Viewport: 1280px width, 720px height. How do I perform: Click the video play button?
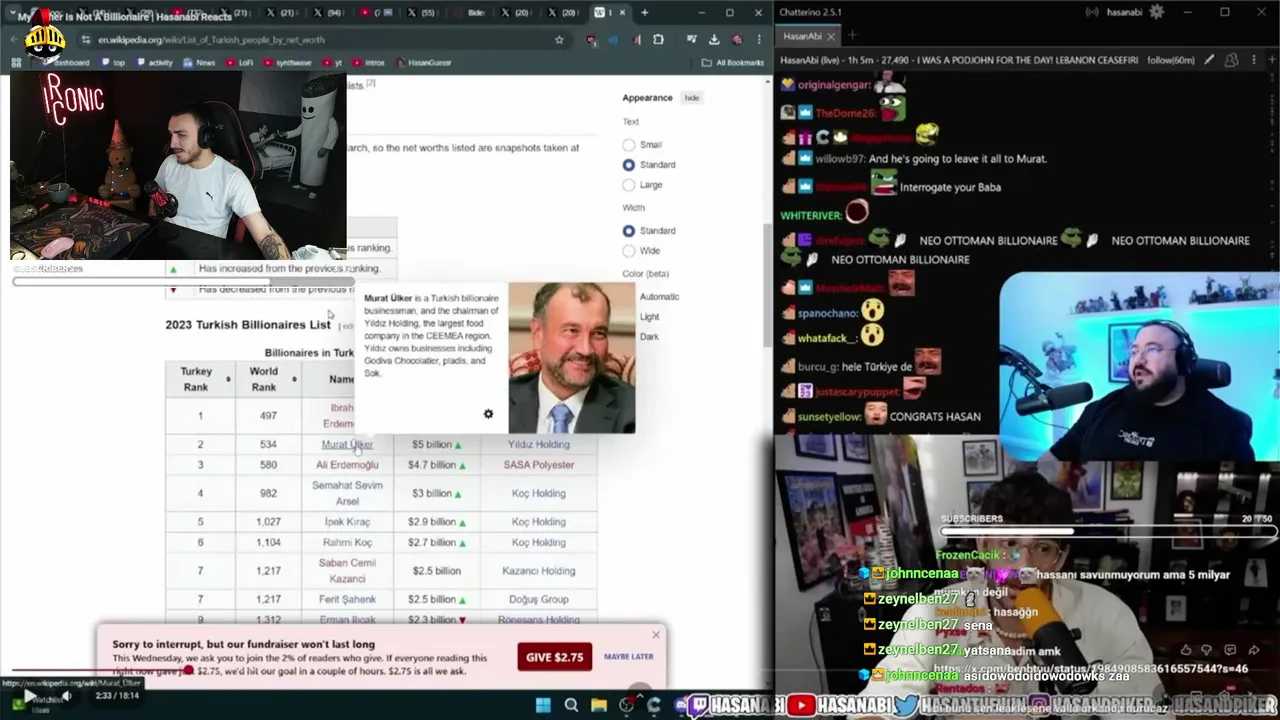coord(29,696)
